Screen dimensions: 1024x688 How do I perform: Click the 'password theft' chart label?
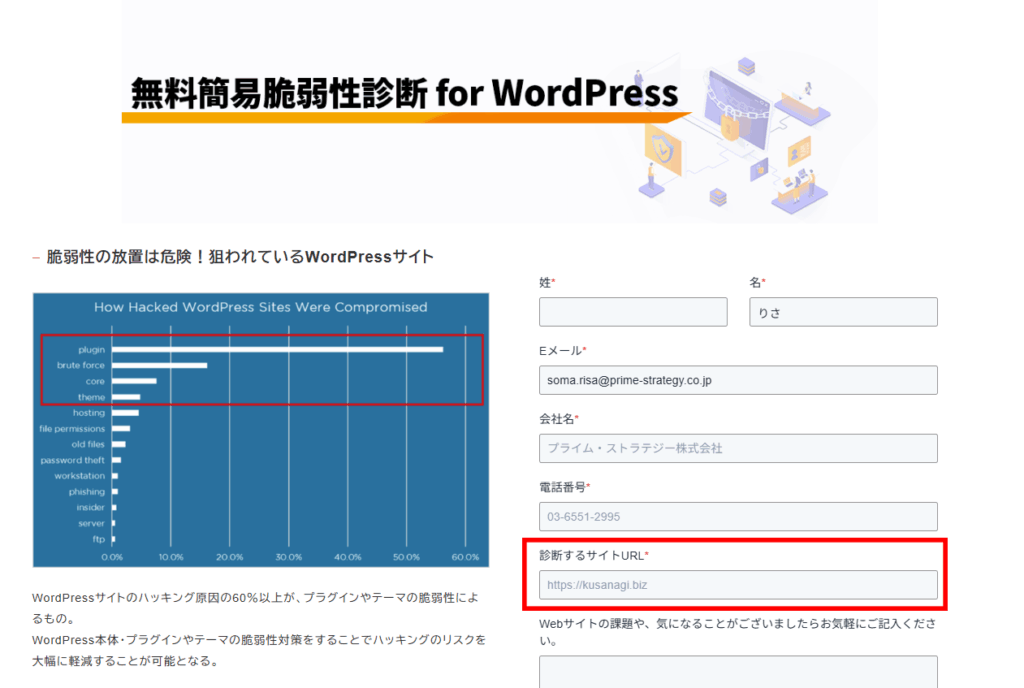tap(72, 460)
